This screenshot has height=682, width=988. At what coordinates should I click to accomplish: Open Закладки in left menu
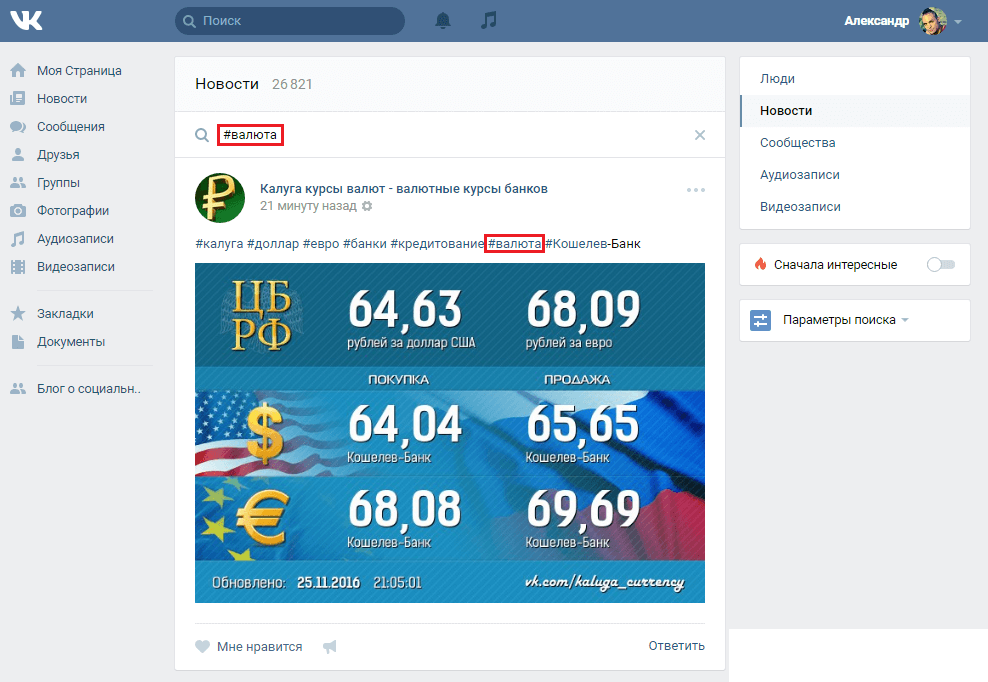tap(66, 314)
